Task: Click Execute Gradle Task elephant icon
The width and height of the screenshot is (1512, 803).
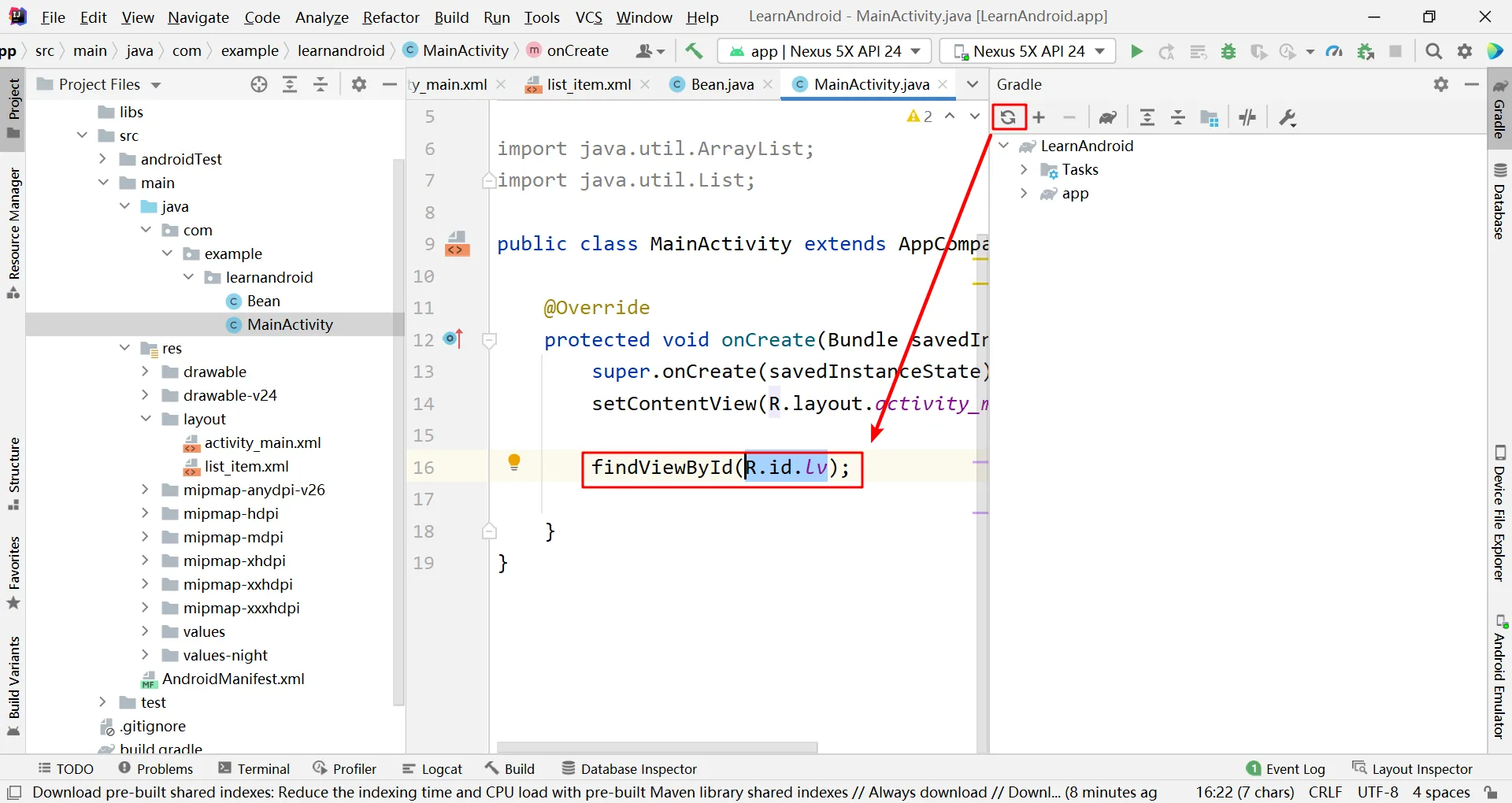Action: coord(1108,117)
